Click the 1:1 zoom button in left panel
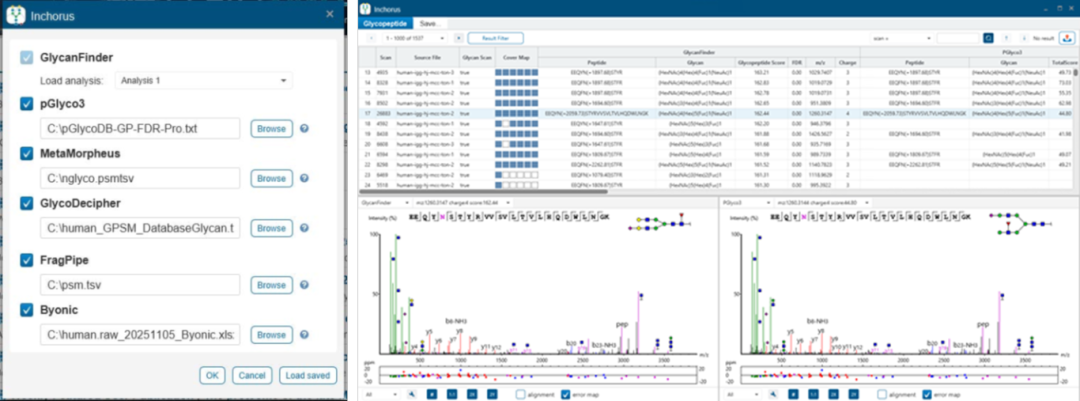Screen dimensions: 1080x401 (x=452, y=394)
